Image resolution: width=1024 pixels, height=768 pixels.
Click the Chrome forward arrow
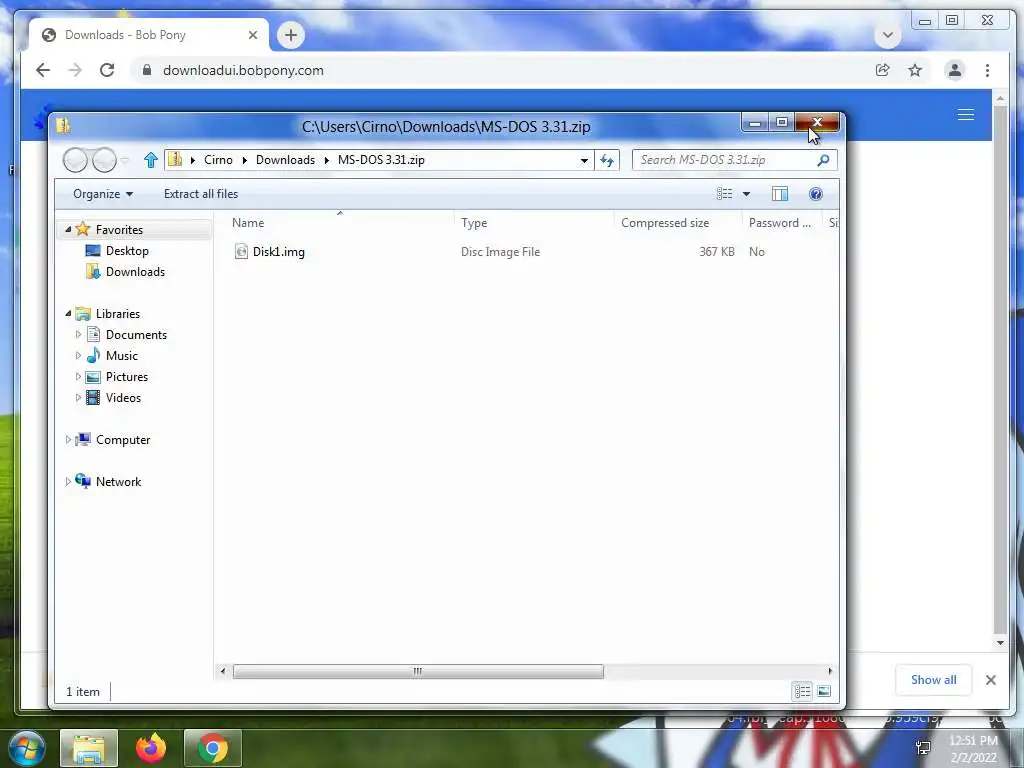[x=75, y=70]
